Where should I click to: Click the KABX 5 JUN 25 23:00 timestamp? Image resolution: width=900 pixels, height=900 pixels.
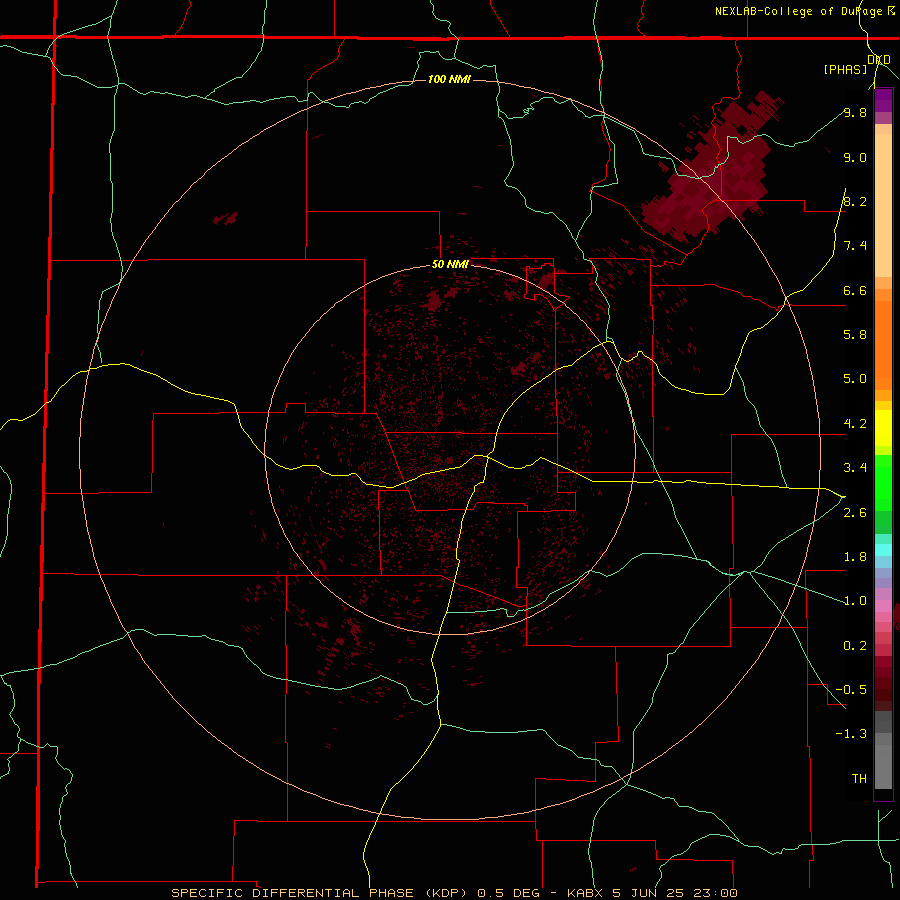(652, 893)
